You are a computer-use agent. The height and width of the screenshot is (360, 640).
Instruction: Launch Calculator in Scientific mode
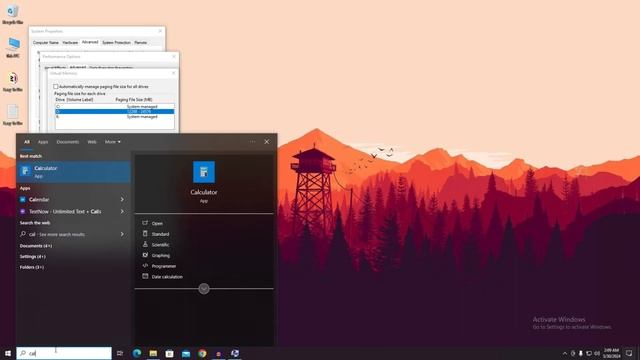click(160, 244)
